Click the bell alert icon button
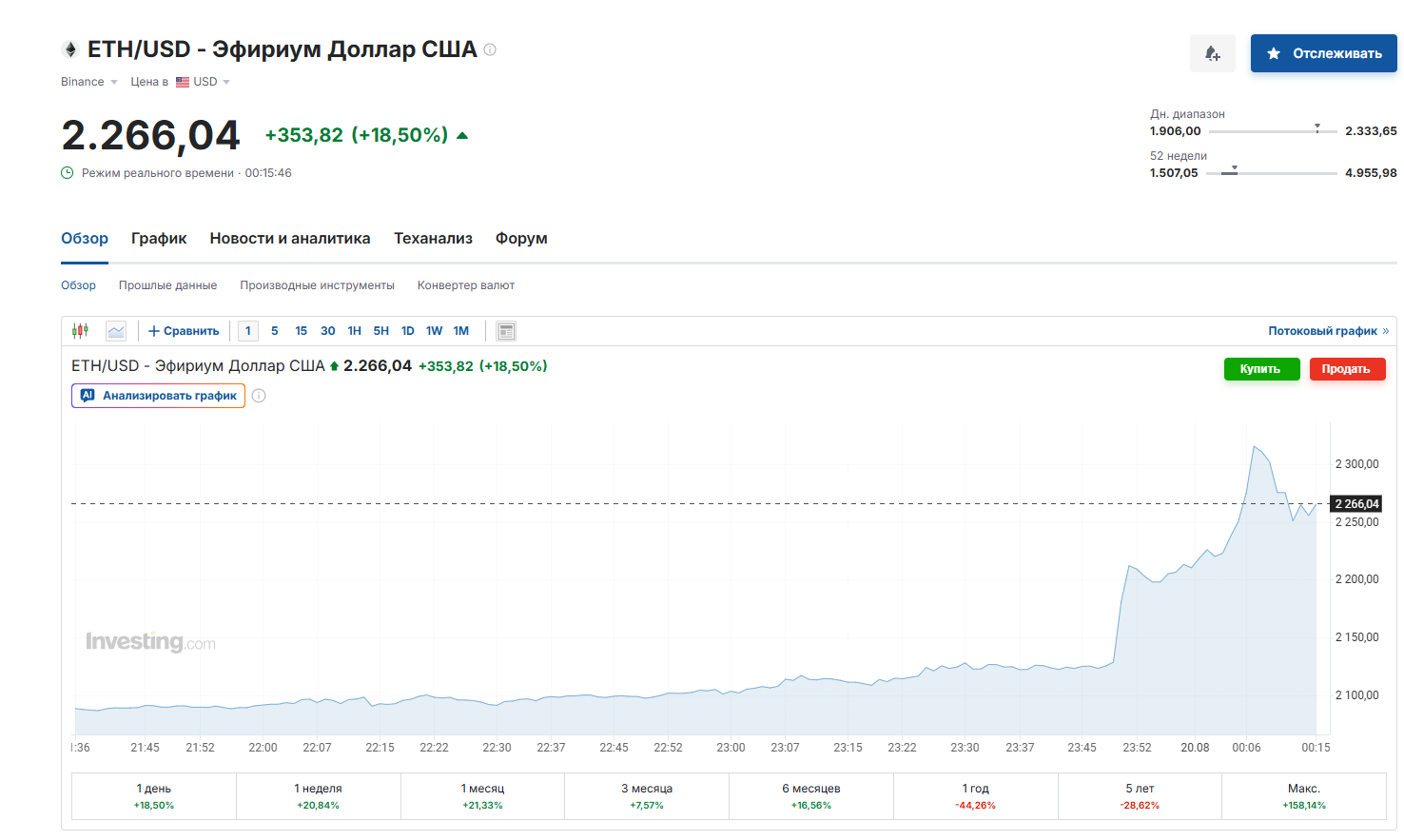1404x840 pixels. [1213, 53]
